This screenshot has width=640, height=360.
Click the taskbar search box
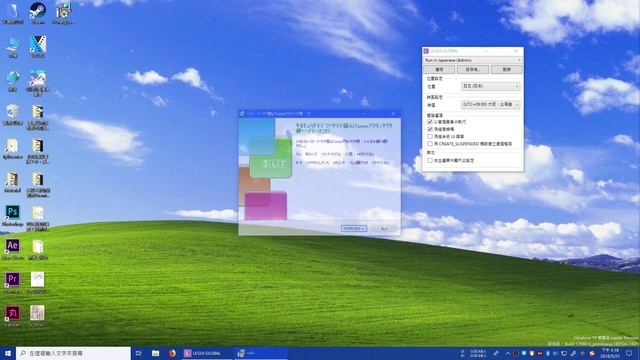(73, 353)
